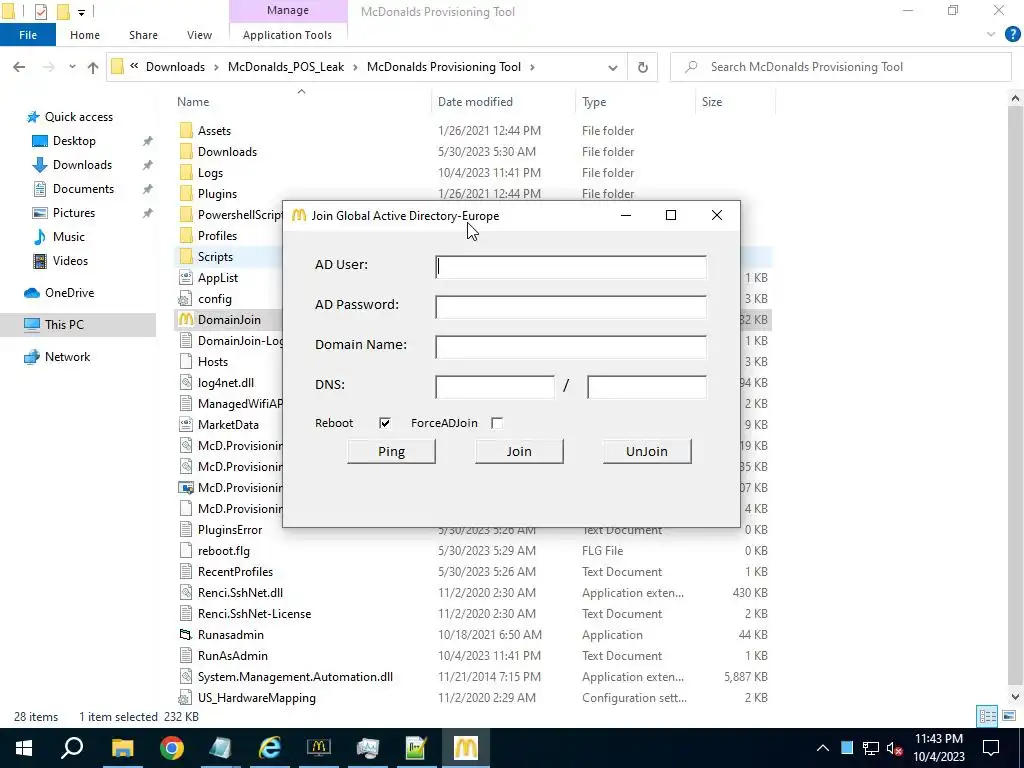Viewport: 1024px width, 768px height.
Task: Select the Profiles folder icon
Action: 186,236
